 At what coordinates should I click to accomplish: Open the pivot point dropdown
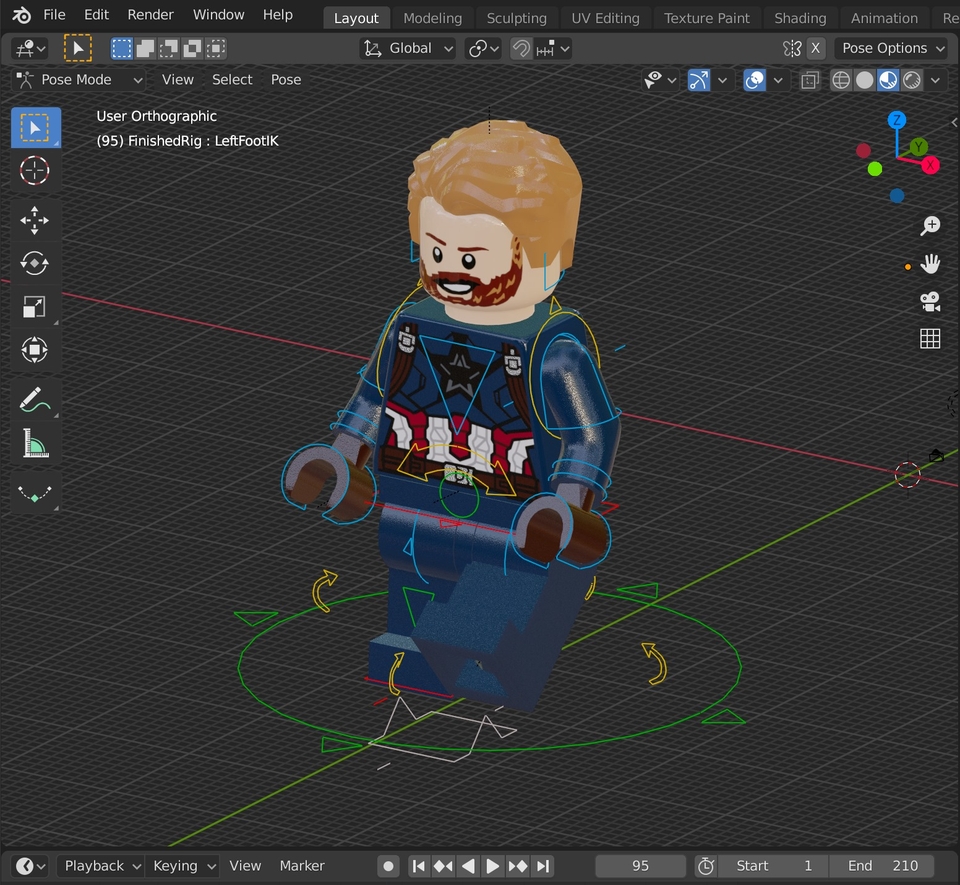(483, 48)
